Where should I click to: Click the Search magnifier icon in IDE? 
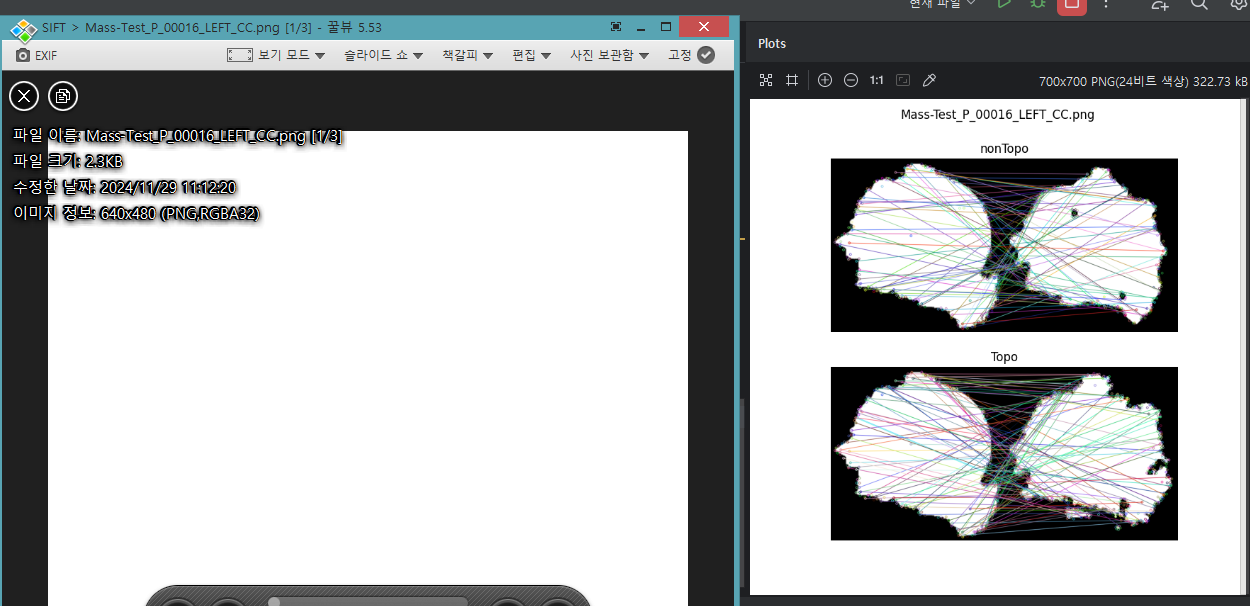[x=1199, y=4]
